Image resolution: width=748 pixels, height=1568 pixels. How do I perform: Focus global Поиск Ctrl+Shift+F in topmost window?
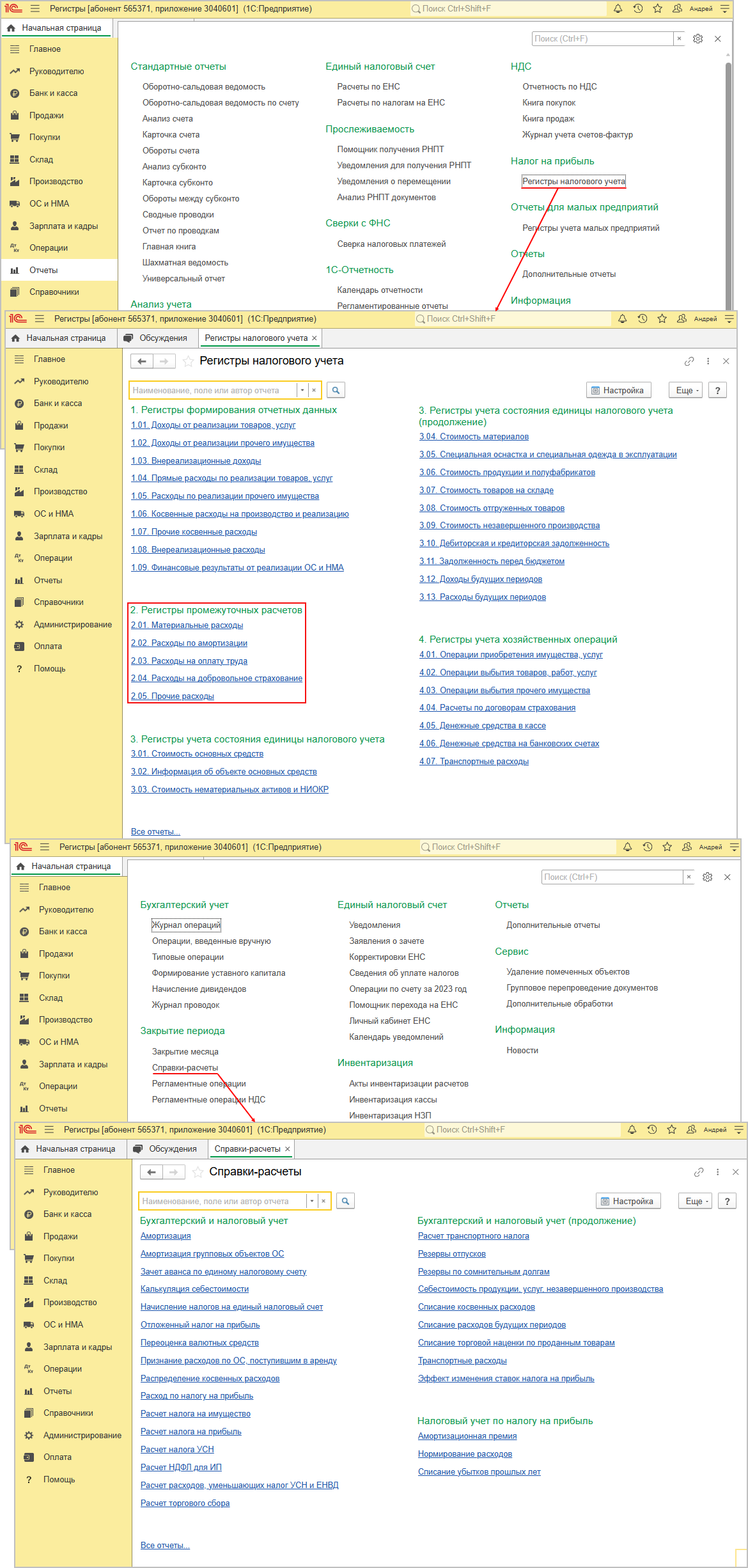coord(508,8)
